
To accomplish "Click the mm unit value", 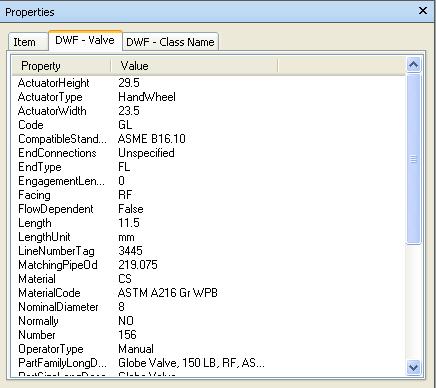I will click(x=126, y=237).
